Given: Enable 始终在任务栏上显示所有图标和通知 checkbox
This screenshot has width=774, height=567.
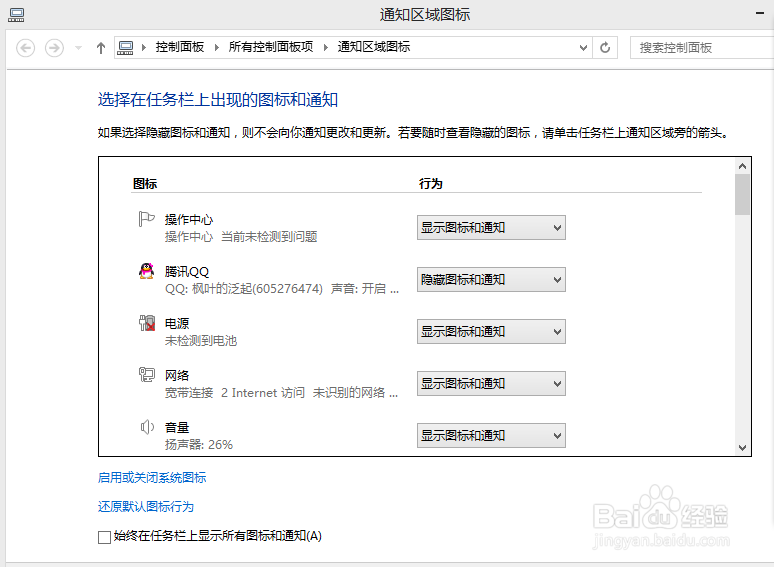Looking at the screenshot, I should [x=104, y=537].
